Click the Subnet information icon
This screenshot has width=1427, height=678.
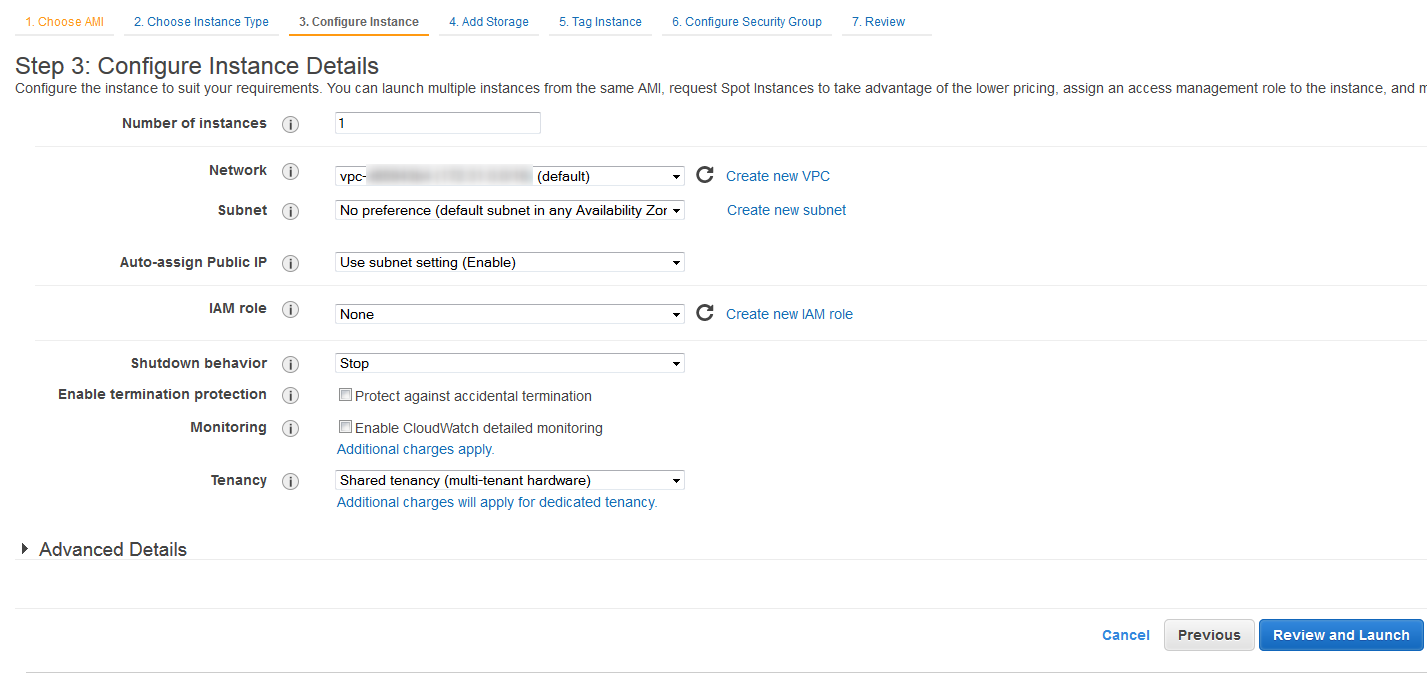click(x=290, y=211)
